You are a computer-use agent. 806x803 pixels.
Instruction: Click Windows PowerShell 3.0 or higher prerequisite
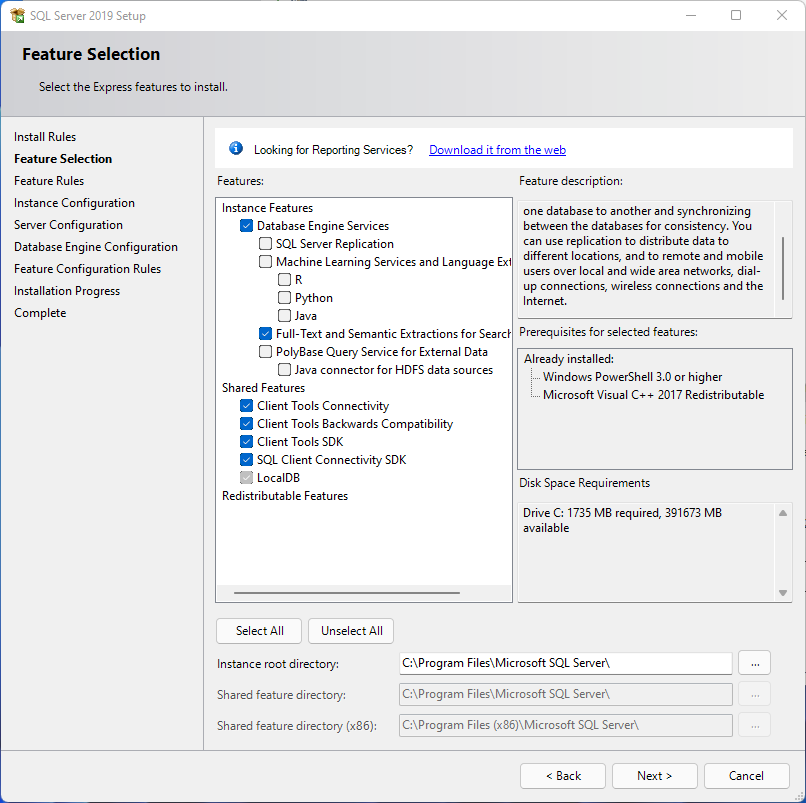(632, 377)
